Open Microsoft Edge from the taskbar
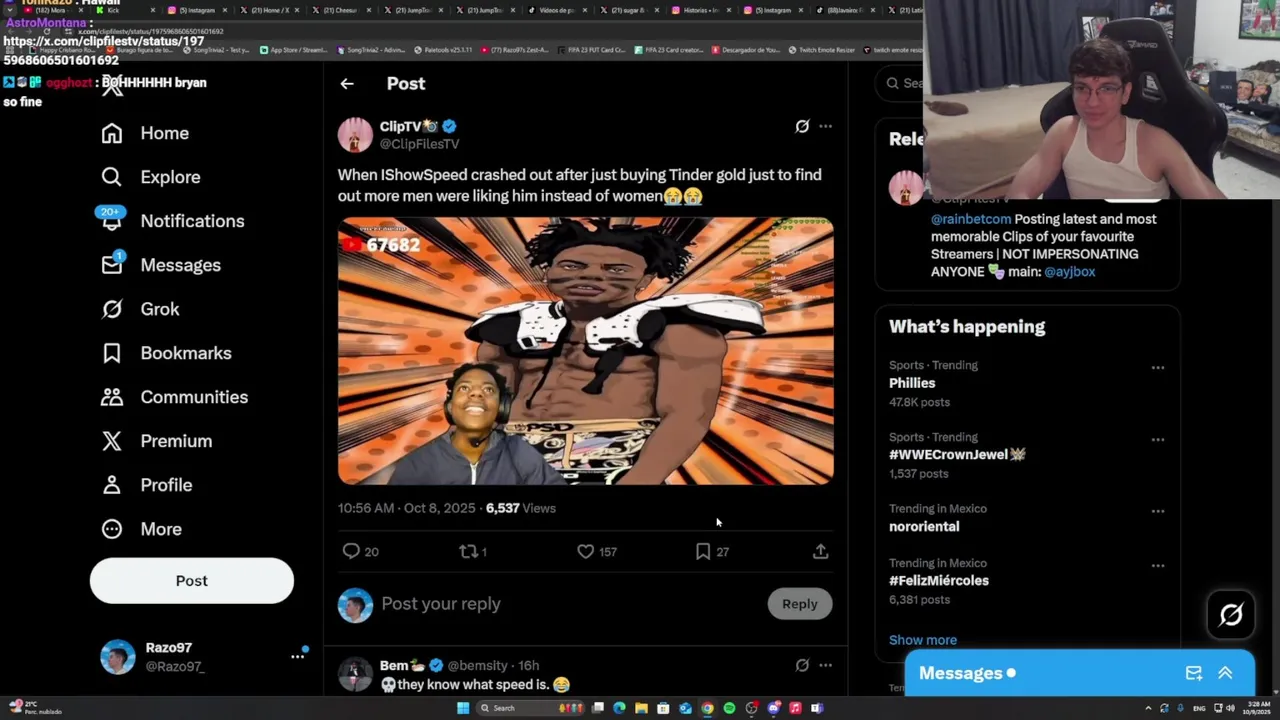 pos(619,708)
